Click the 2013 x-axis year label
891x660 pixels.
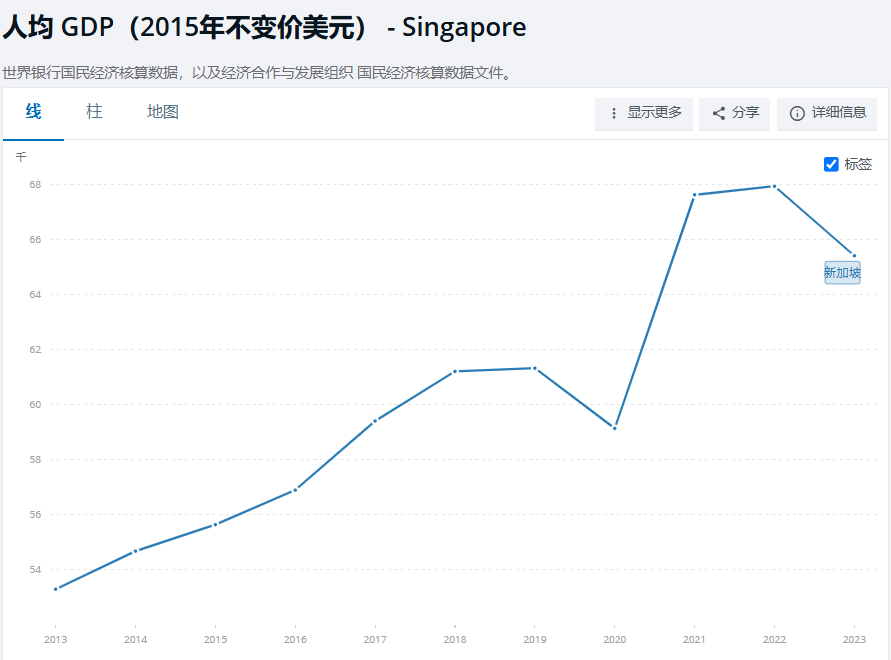pos(56,640)
